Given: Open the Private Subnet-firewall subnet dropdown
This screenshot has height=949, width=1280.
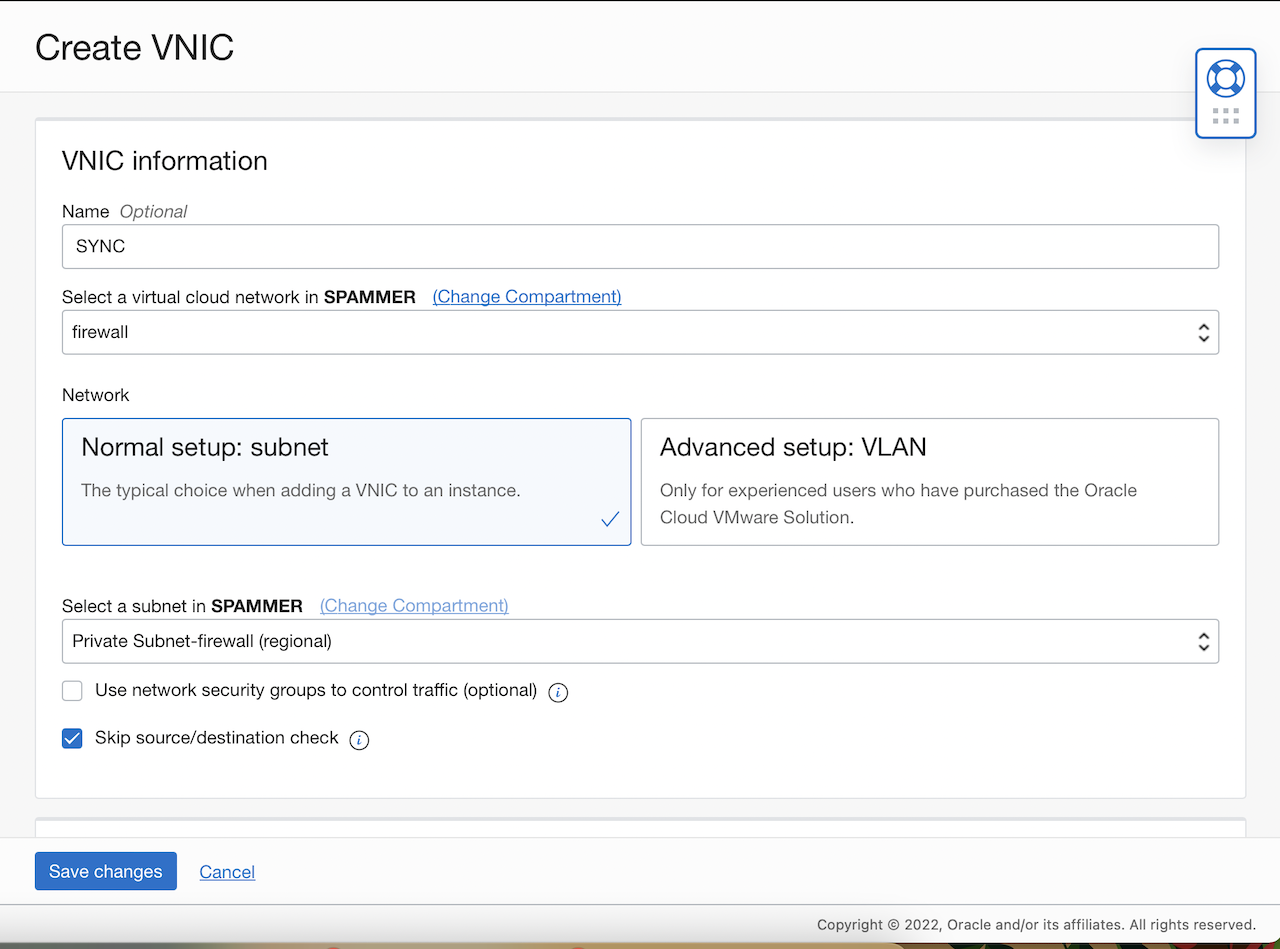Looking at the screenshot, I should 640,641.
